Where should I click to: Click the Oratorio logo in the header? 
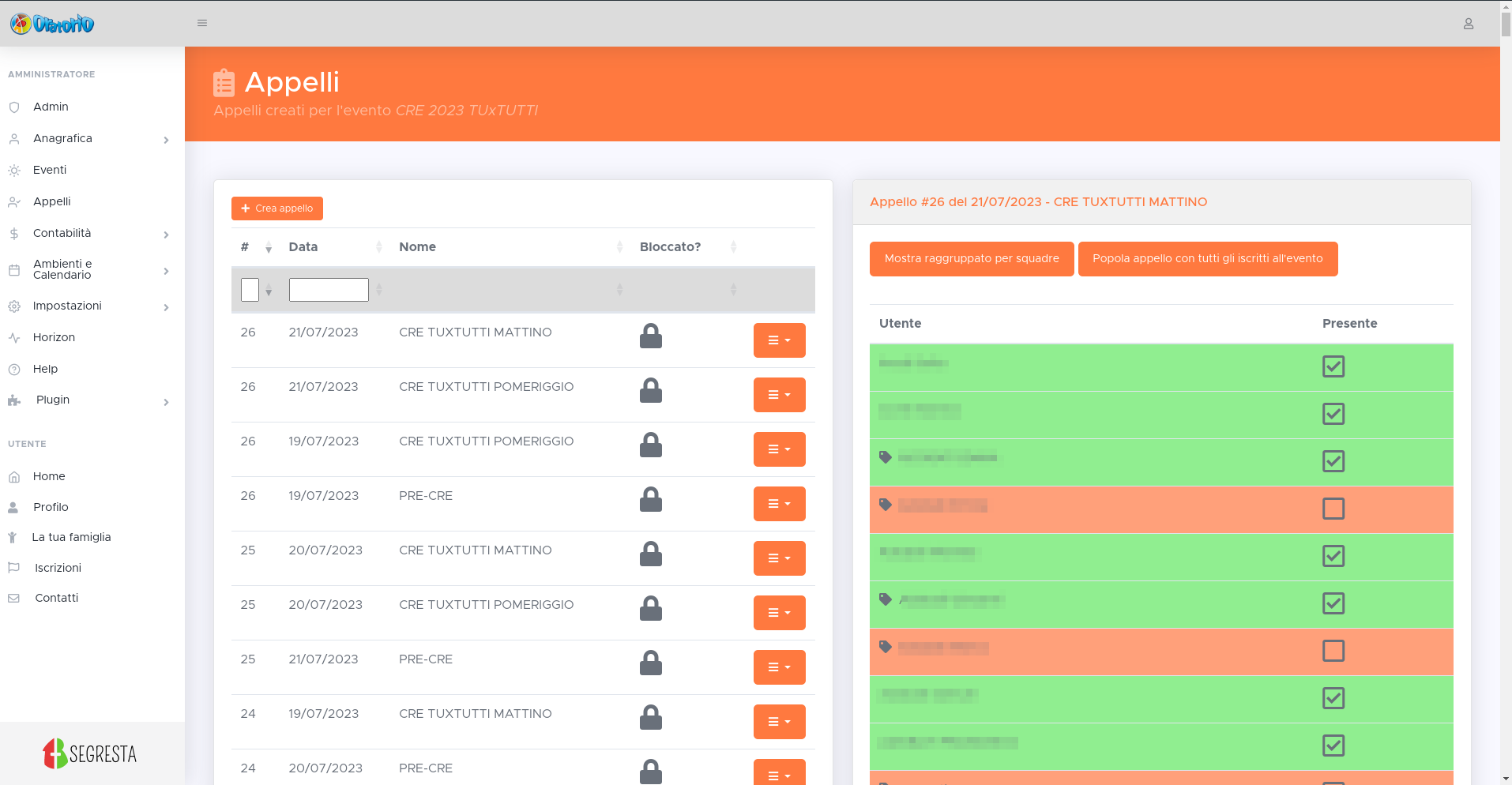(x=52, y=24)
